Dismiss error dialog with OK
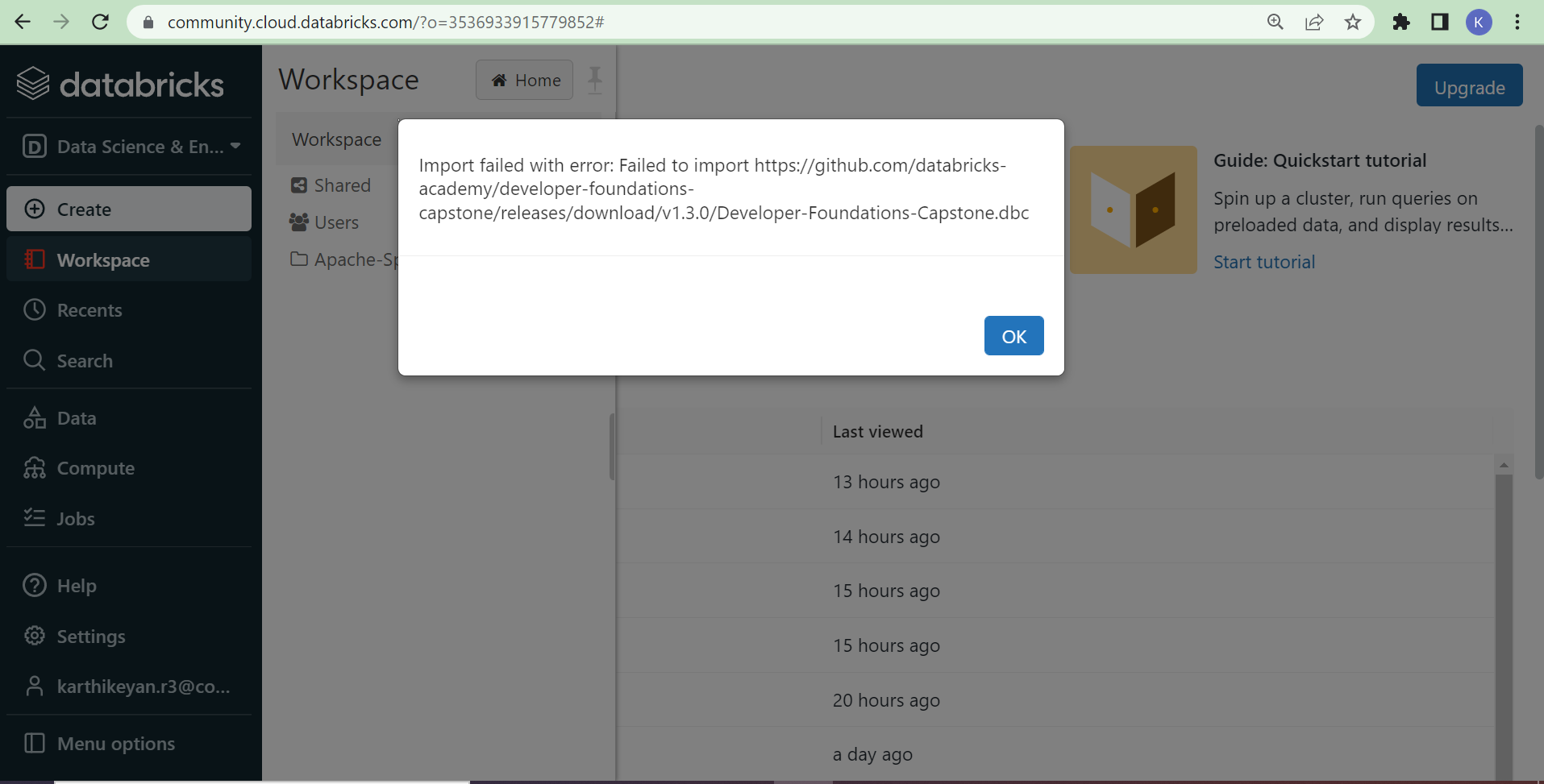This screenshot has height=784, width=1544. pyautogui.click(x=1013, y=336)
